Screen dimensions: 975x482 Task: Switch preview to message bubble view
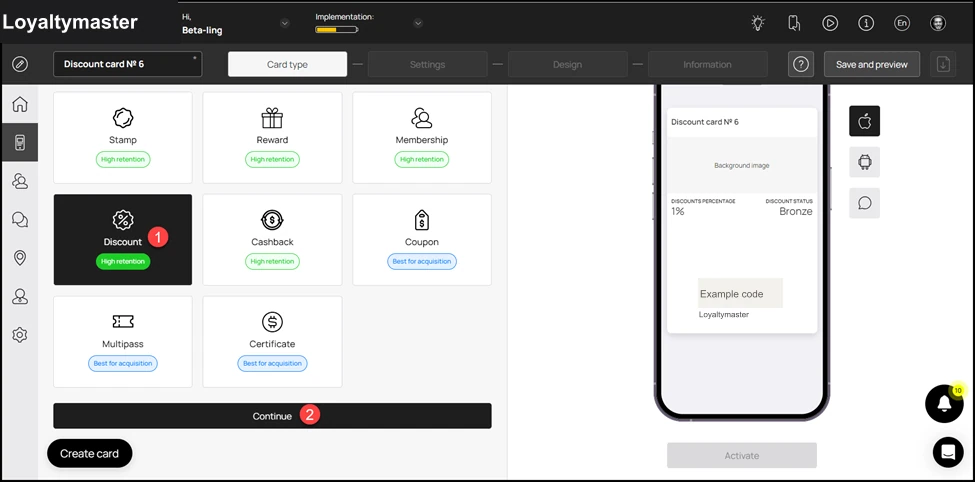point(864,203)
